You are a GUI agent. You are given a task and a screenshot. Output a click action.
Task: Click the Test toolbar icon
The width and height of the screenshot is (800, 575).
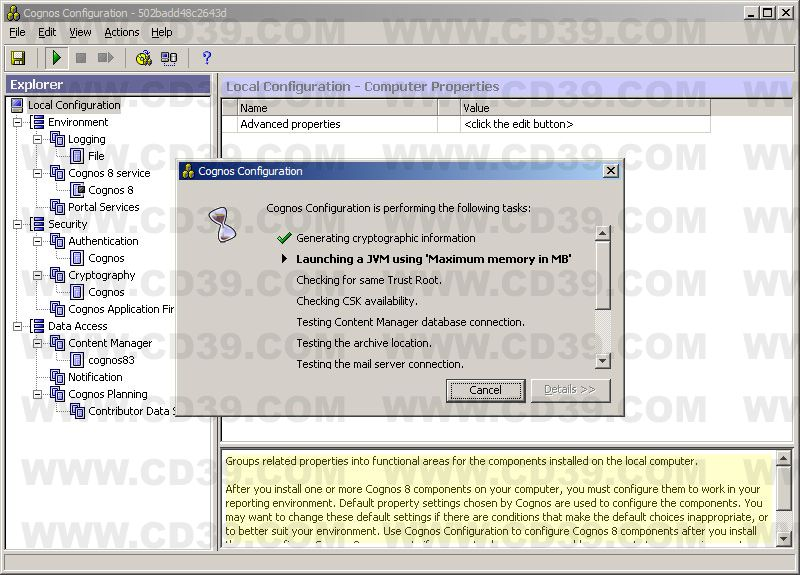144,58
